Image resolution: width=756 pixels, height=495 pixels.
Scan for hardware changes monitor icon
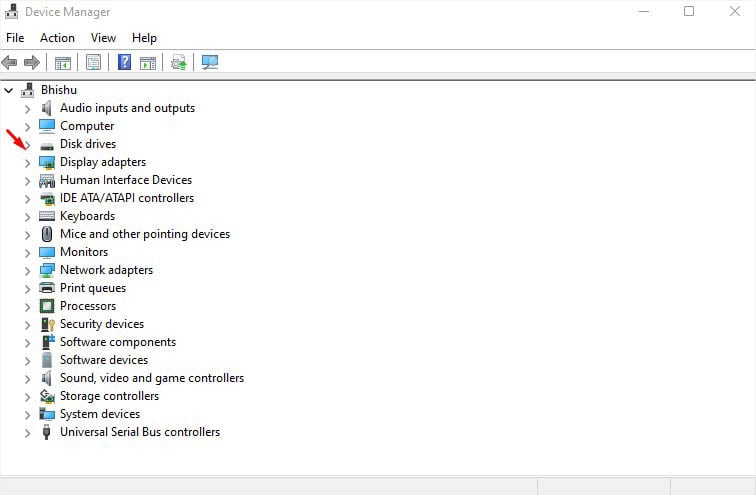click(x=210, y=63)
